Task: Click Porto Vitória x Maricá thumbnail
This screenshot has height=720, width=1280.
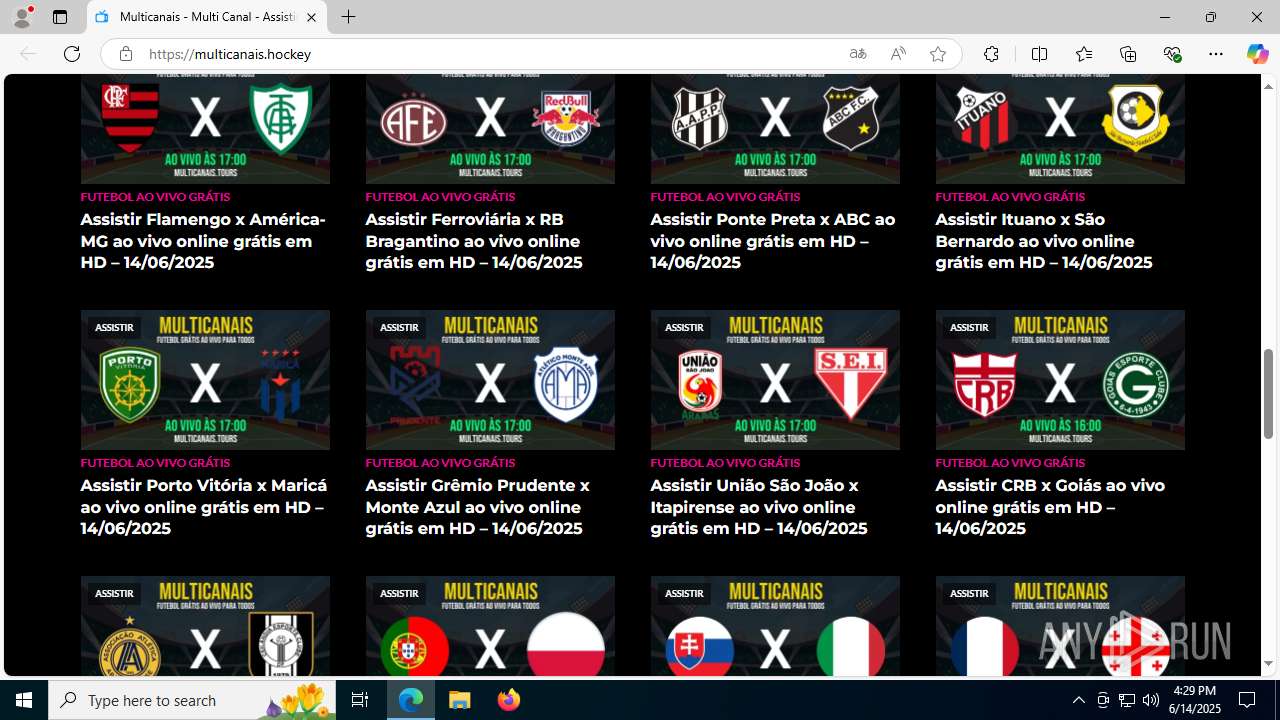Action: coord(205,380)
